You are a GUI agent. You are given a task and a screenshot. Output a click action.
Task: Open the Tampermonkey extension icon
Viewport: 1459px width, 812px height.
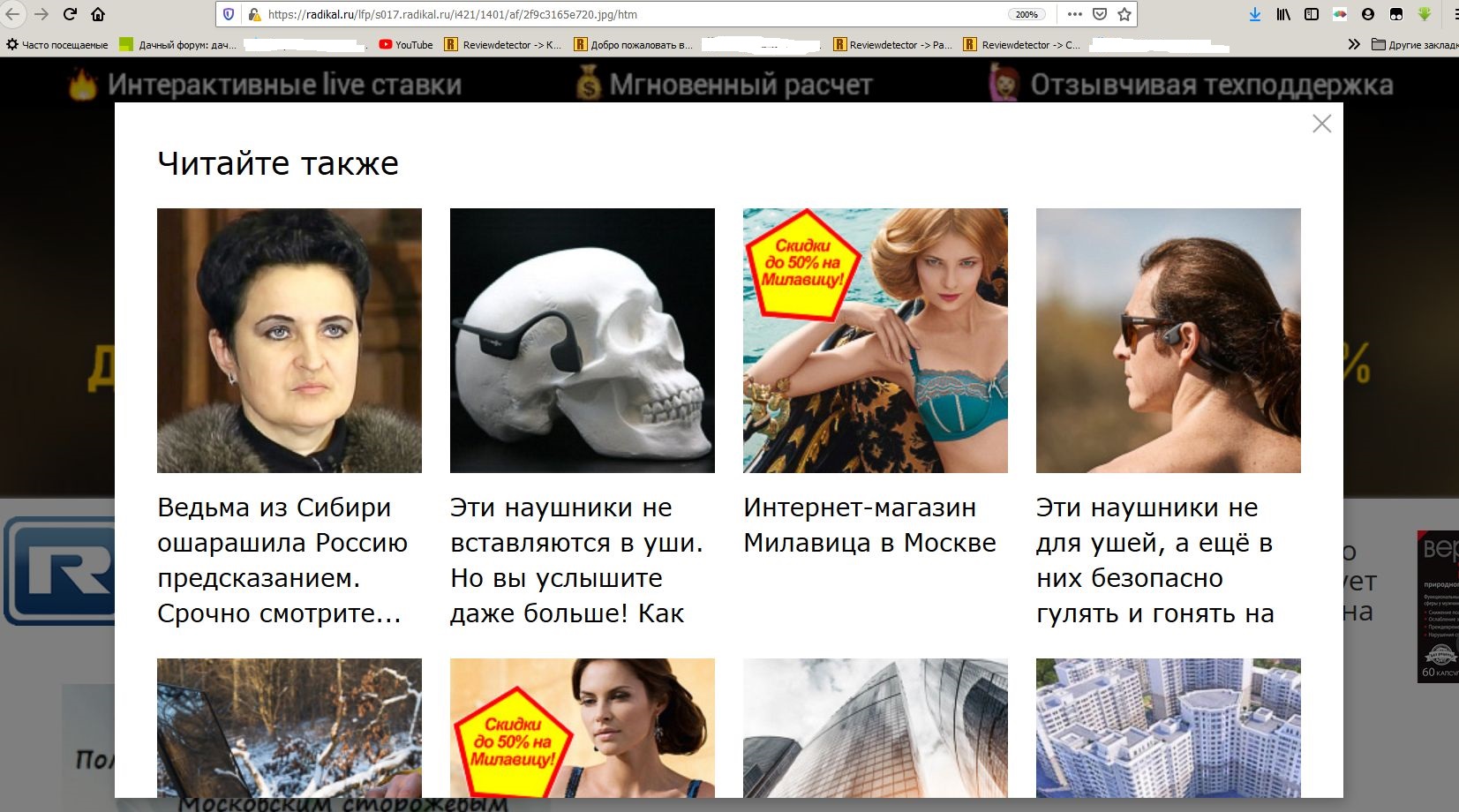[x=1396, y=14]
